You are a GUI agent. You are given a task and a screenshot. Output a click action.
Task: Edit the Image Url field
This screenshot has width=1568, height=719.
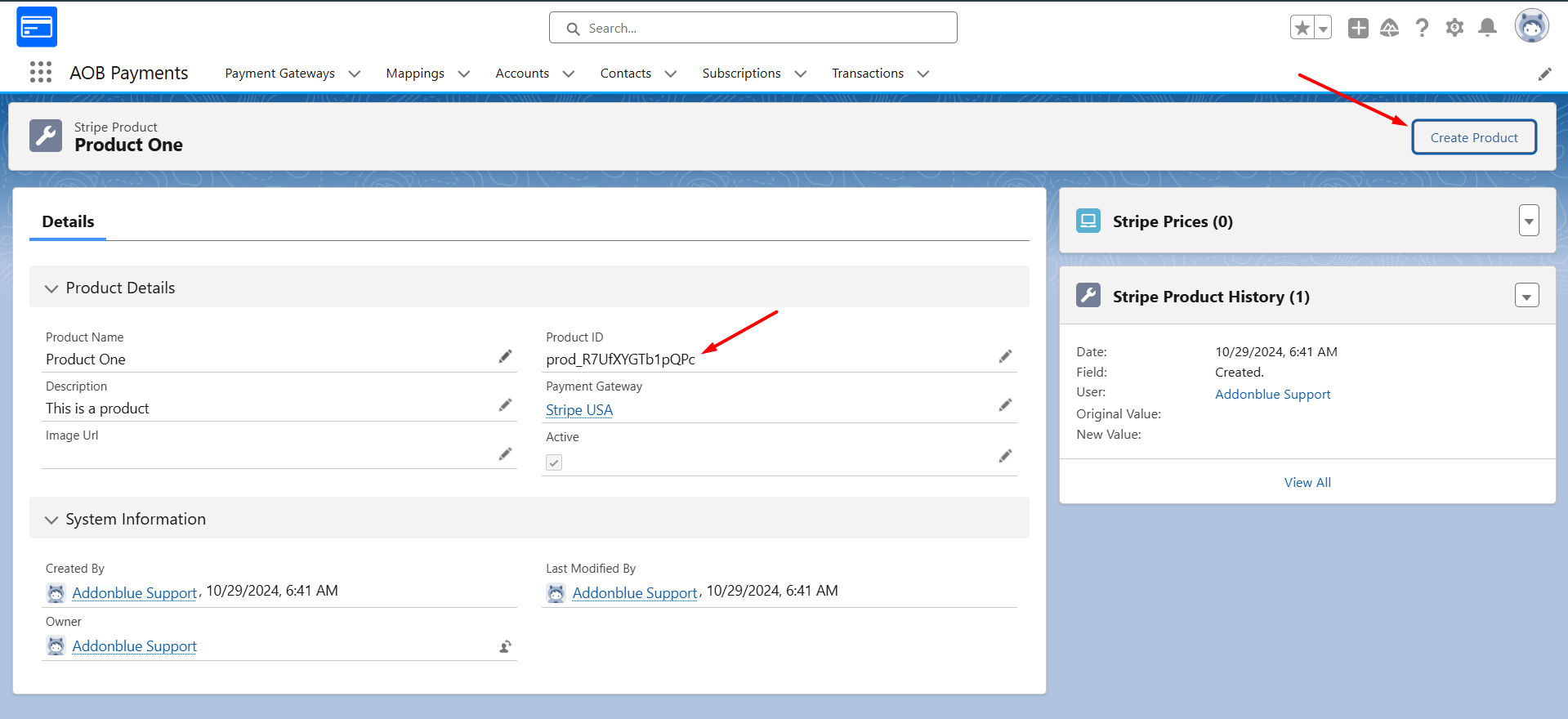tap(505, 454)
